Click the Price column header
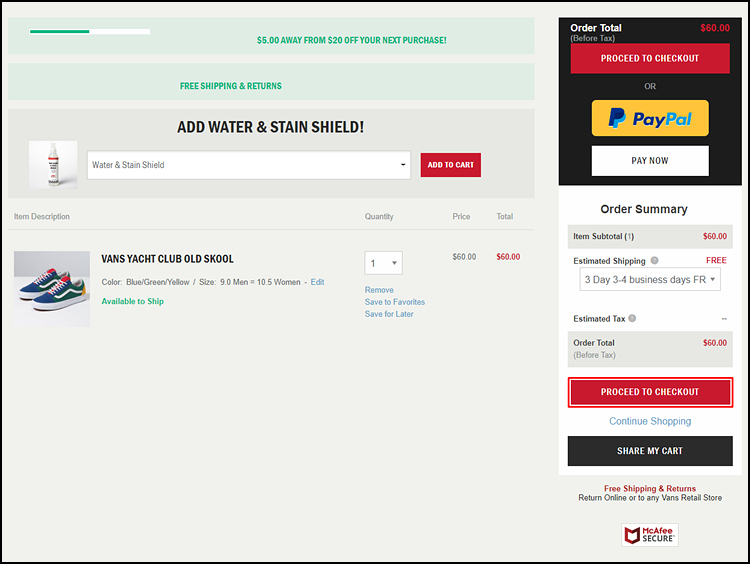 tap(461, 216)
